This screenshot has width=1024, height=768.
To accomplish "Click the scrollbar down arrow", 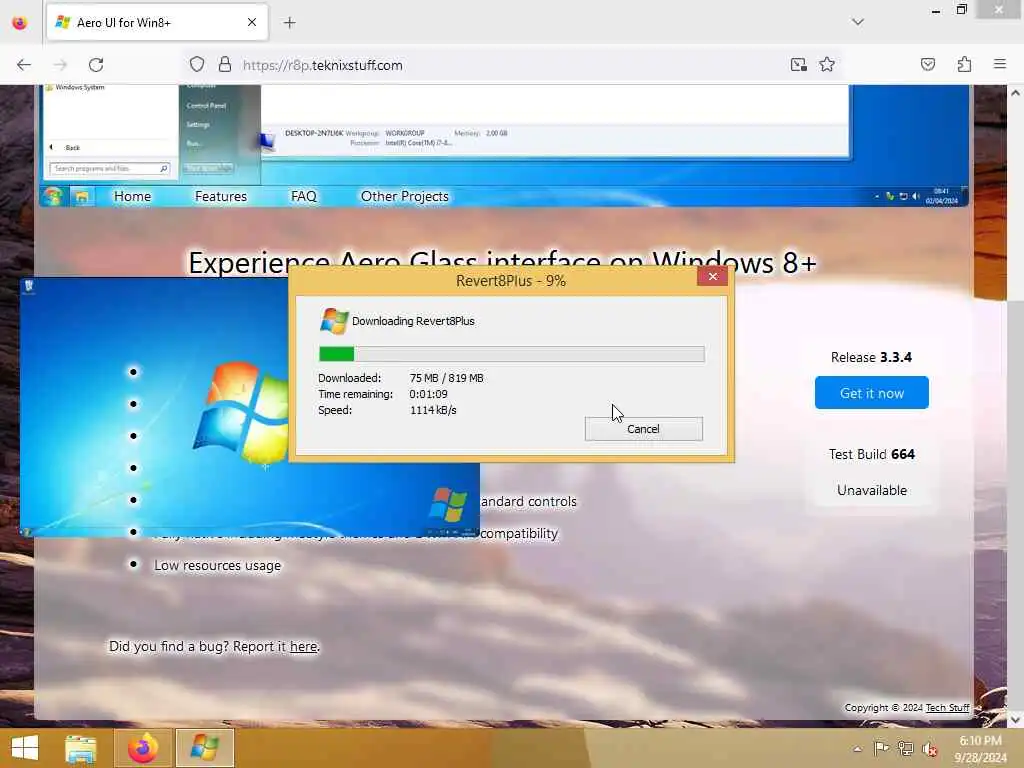I will coord(1016,719).
